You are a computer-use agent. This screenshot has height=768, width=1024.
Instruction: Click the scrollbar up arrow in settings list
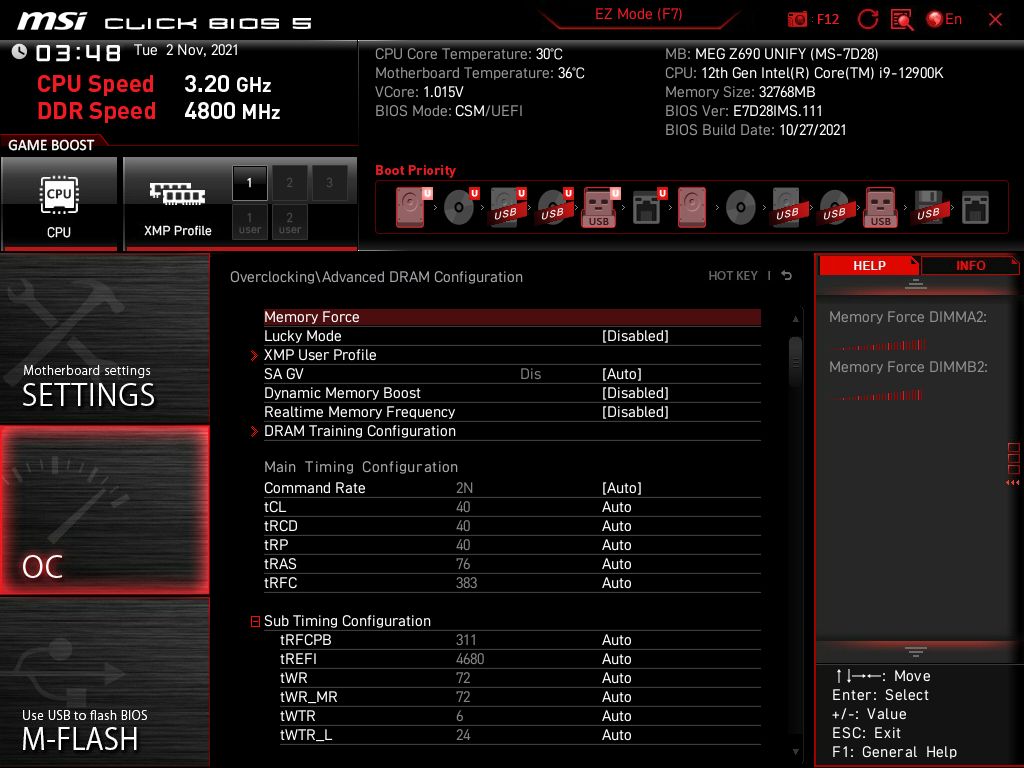(795, 319)
